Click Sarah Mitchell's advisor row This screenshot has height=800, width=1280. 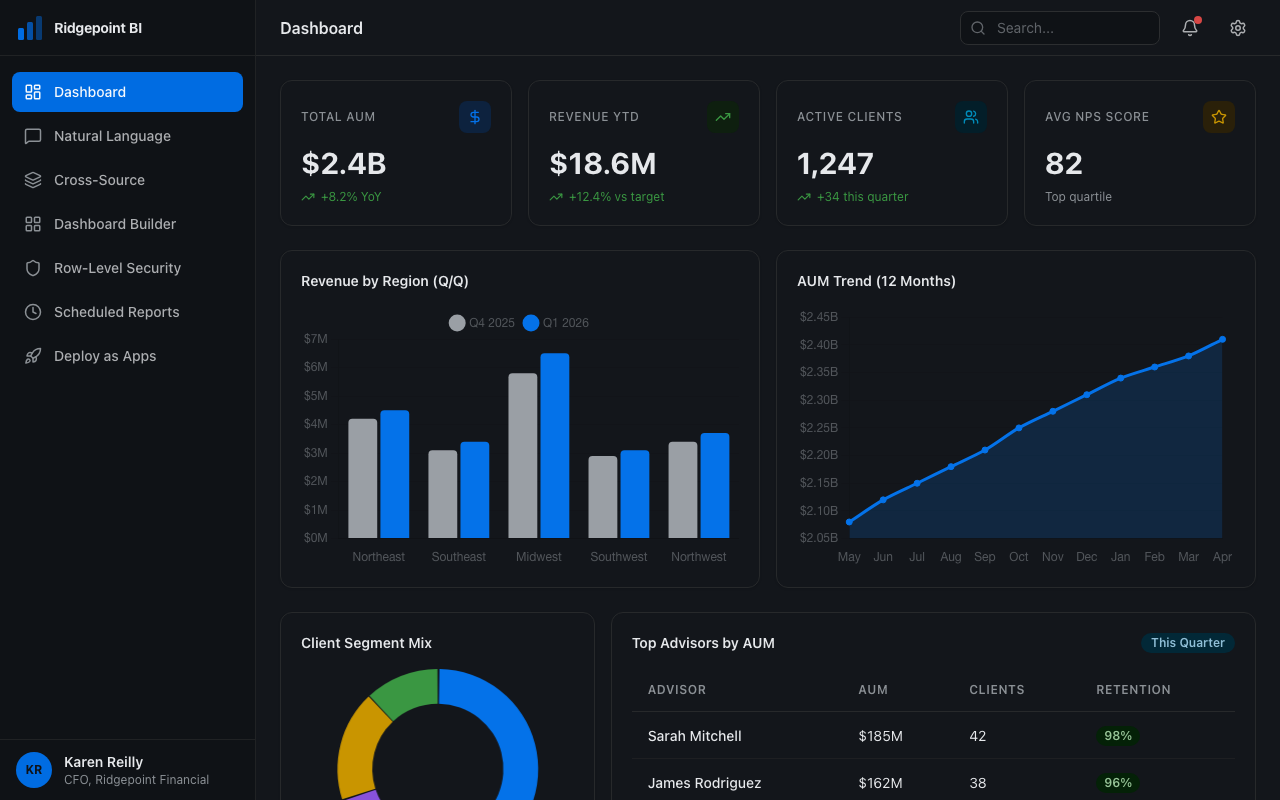point(694,736)
